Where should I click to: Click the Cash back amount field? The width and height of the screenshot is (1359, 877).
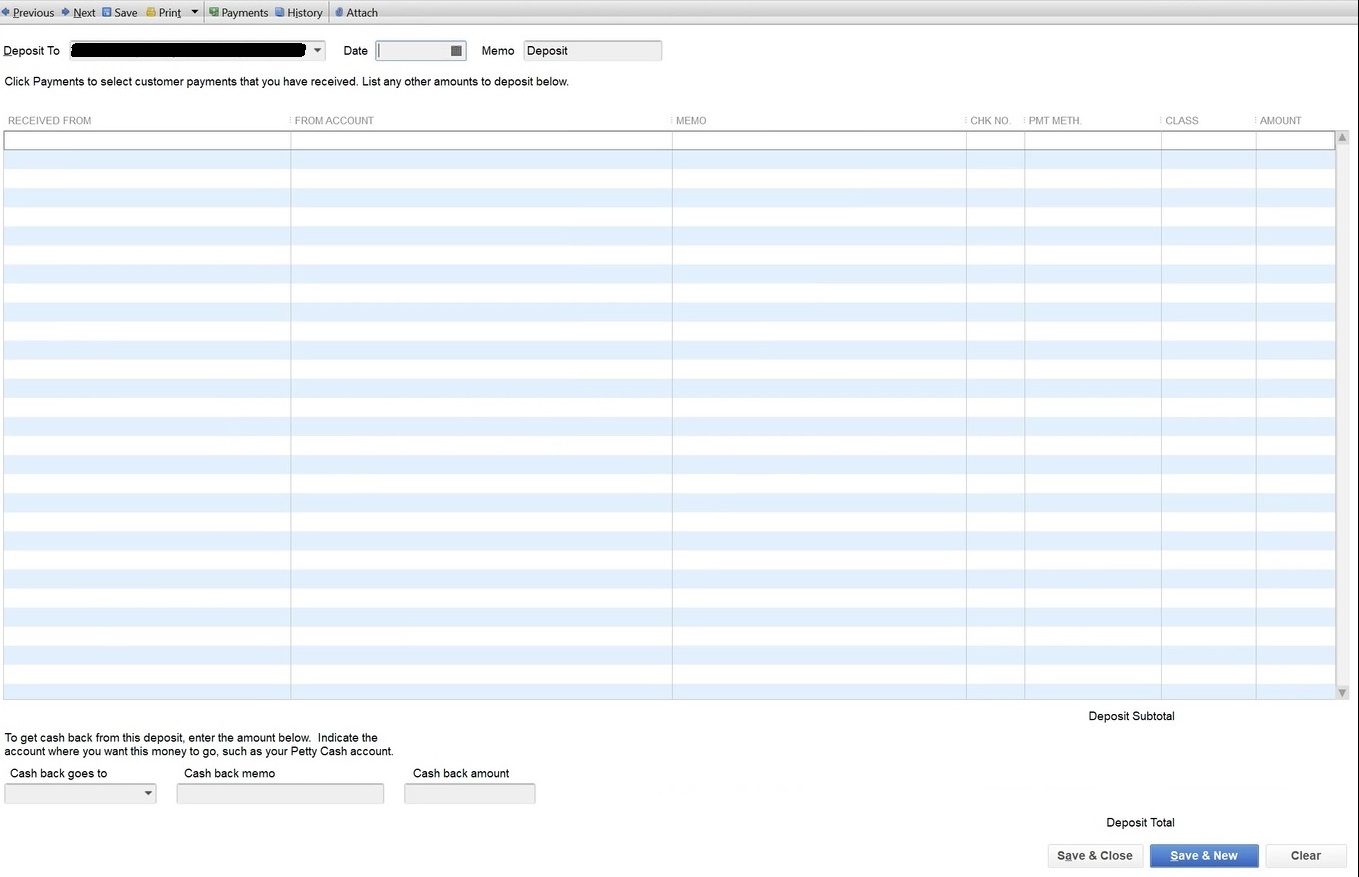pos(469,794)
